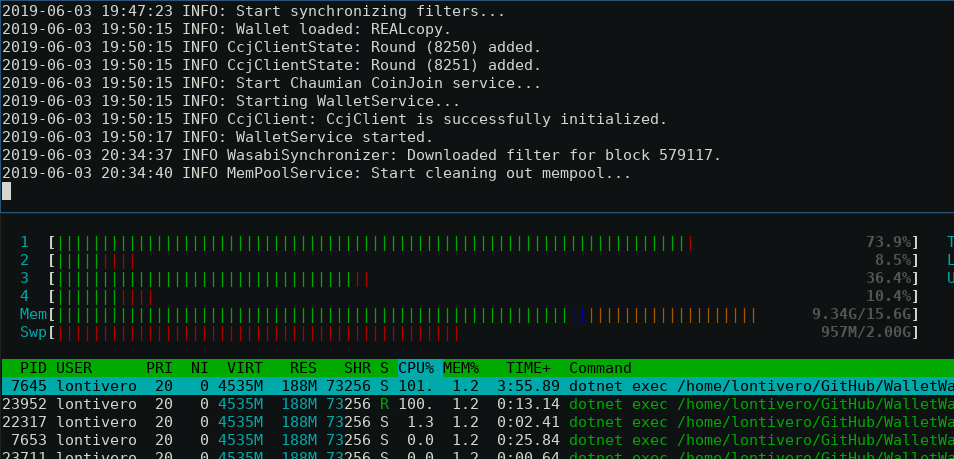Sort by the VIRT column header
This screenshot has height=459, width=954.
coord(245,368)
